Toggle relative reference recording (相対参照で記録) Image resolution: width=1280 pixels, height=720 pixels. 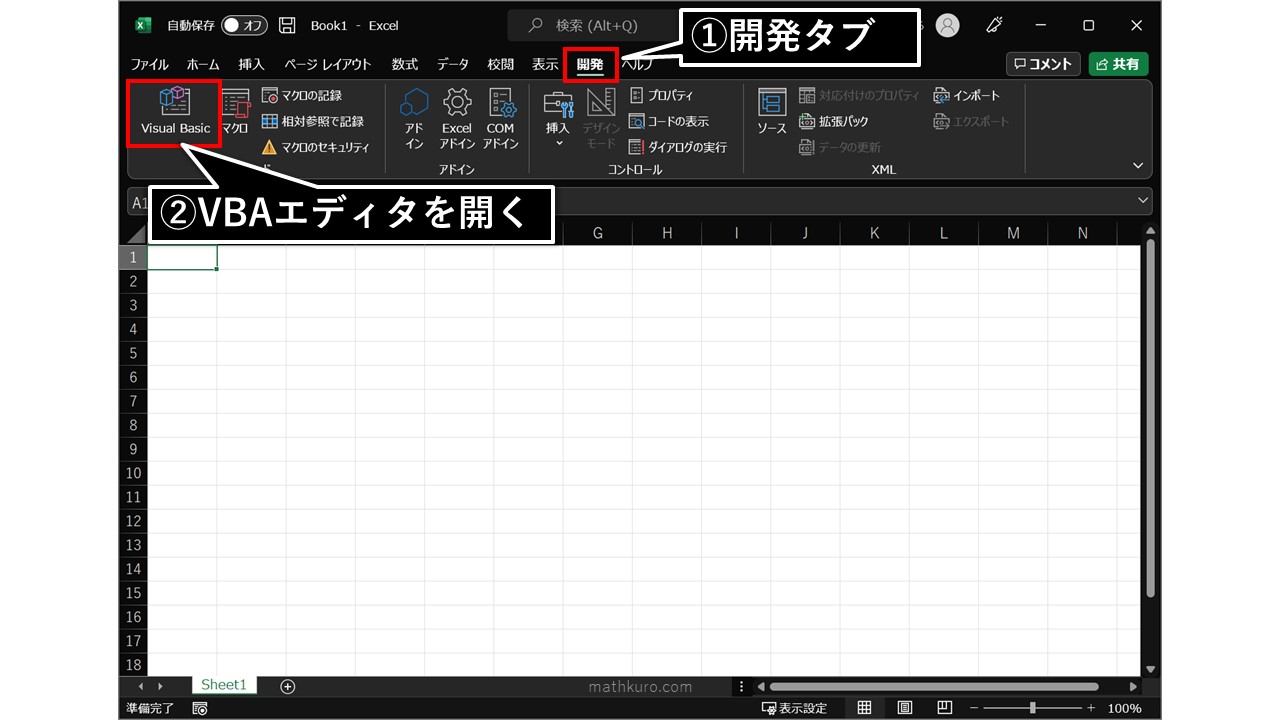click(x=312, y=121)
